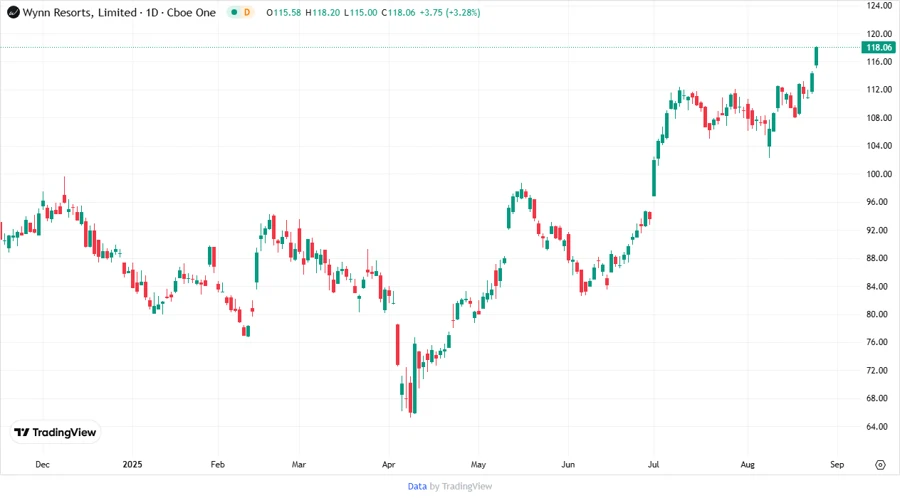Click the 96.00 price axis label
900x498 pixels.
879,202
